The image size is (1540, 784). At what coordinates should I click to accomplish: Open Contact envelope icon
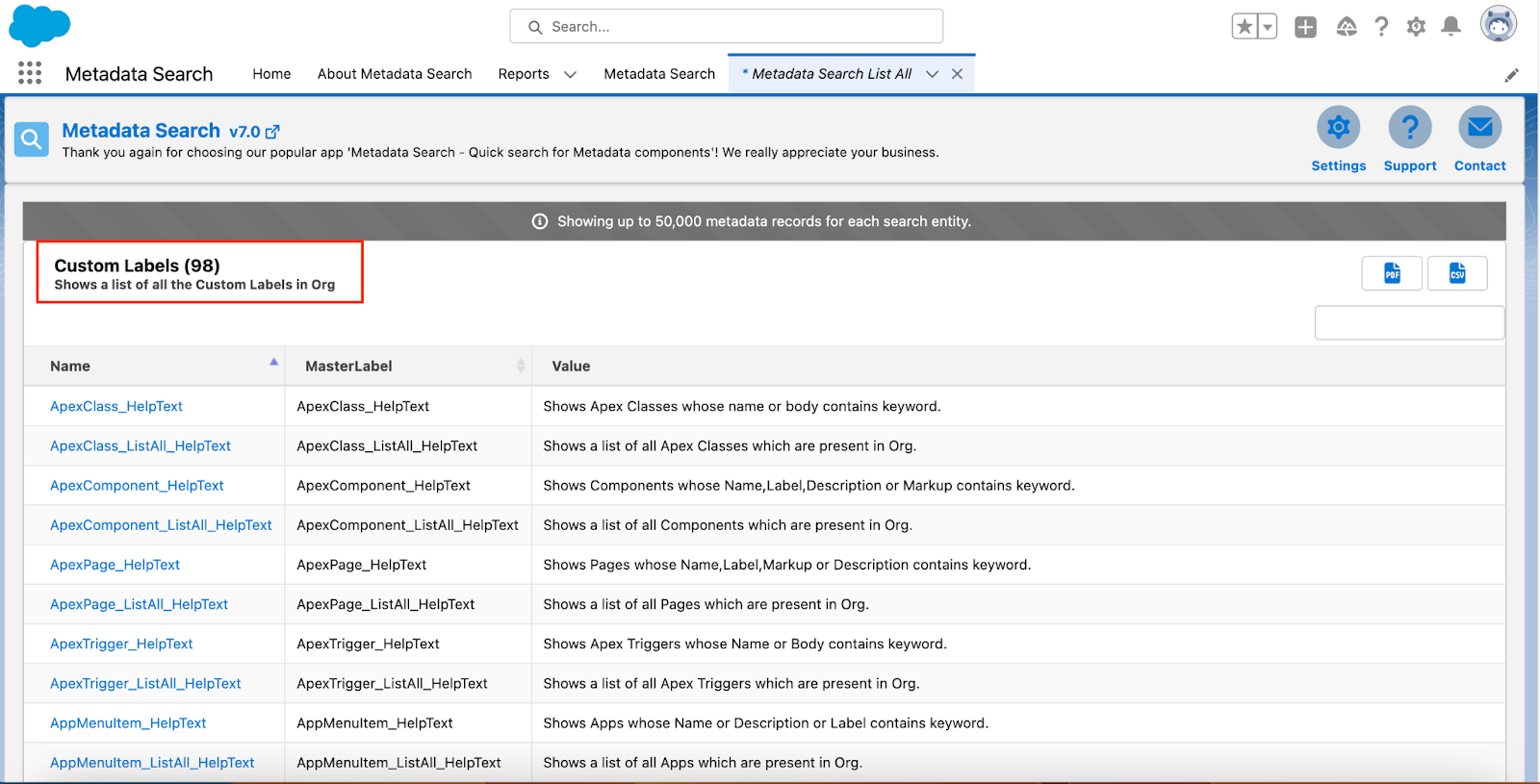point(1480,127)
